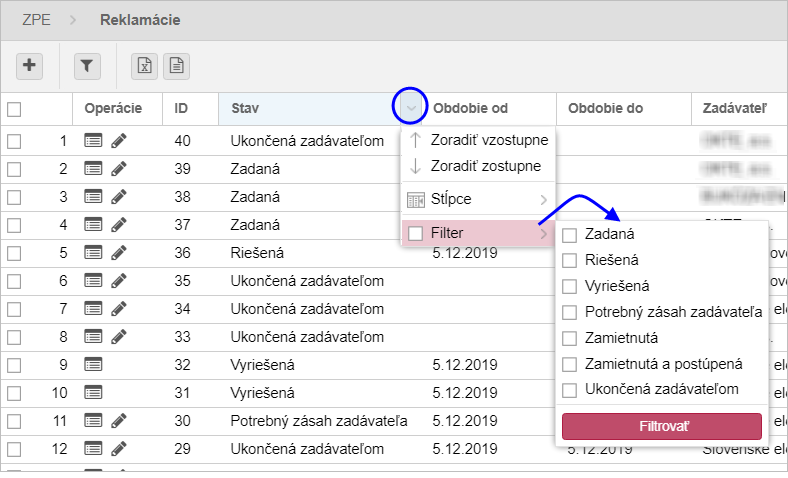
Task: Open the funnel filter toolbar button
Action: click(x=87, y=66)
